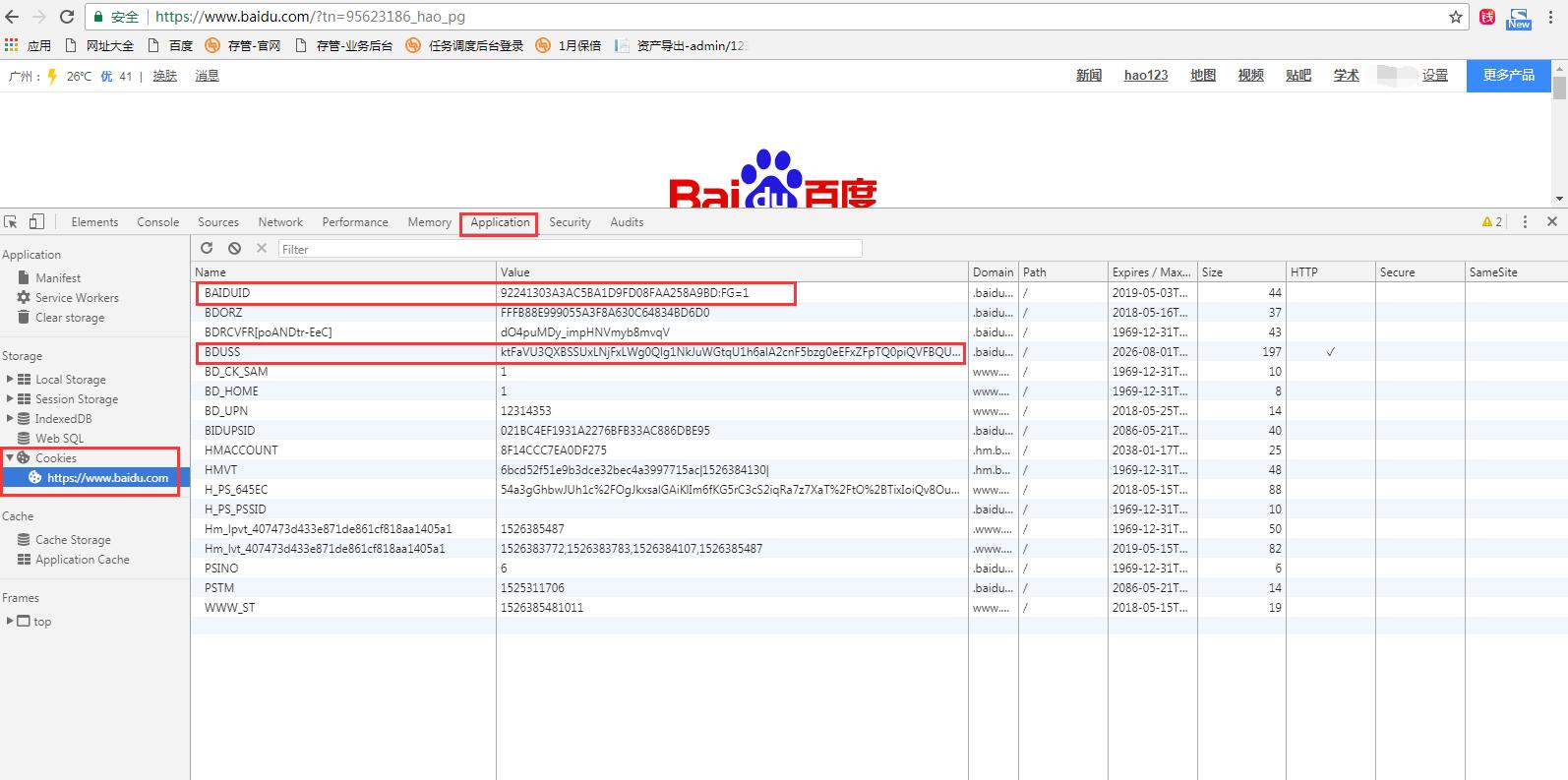The height and width of the screenshot is (780, 1568).
Task: Toggle the device toolbar icon
Action: pos(36,222)
